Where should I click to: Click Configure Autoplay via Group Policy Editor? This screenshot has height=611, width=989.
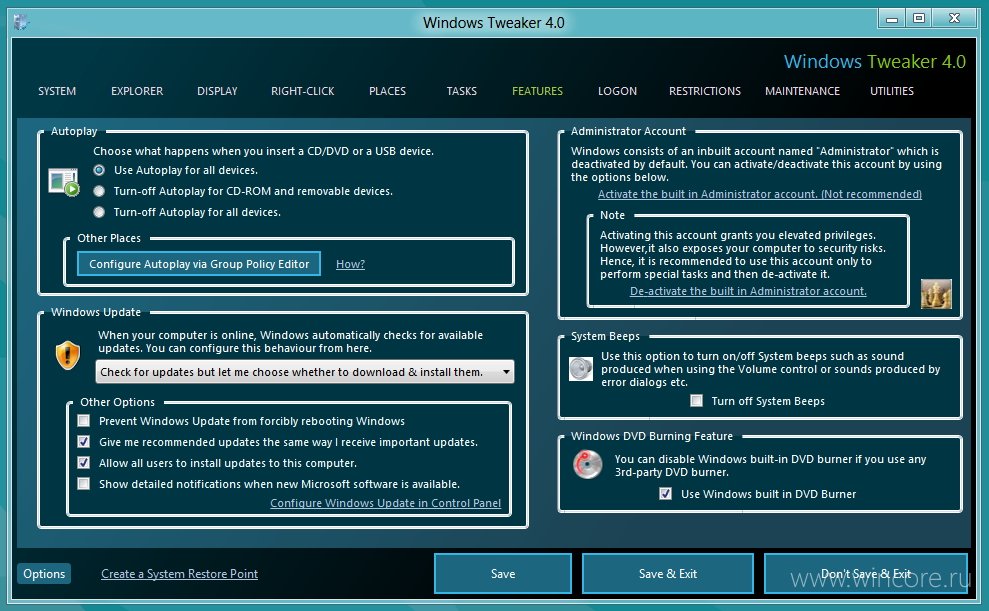pos(199,264)
